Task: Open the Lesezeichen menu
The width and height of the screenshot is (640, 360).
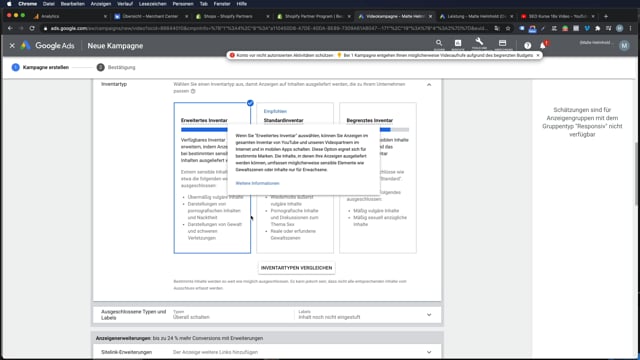Action: (x=152, y=4)
